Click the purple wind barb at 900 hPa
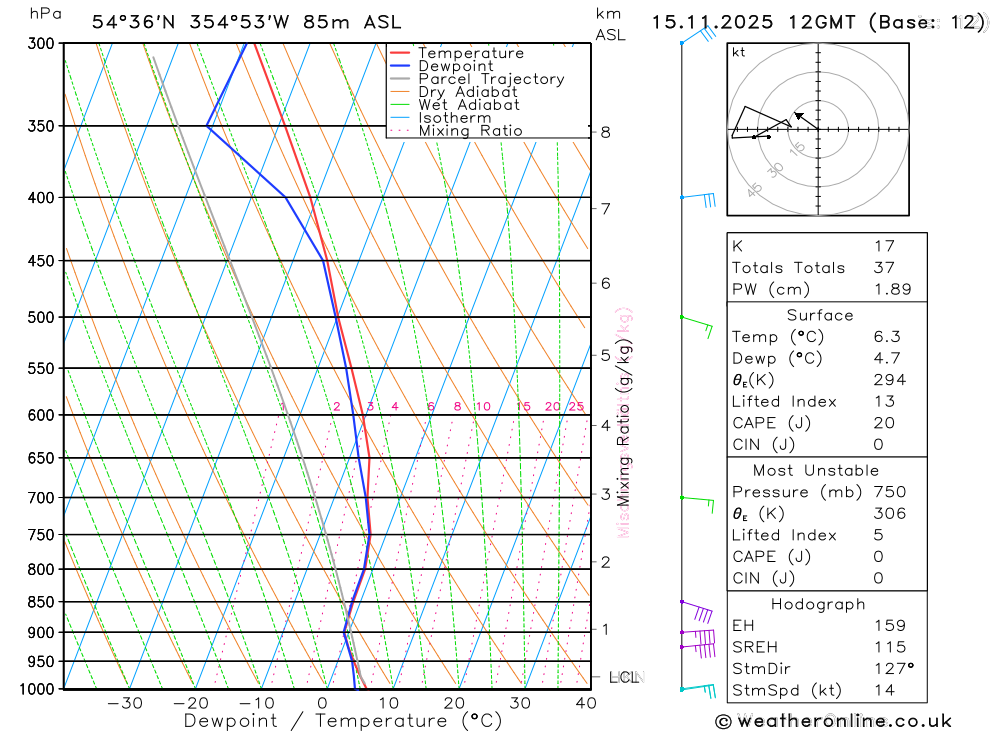This screenshot has width=1000, height=733. (698, 637)
